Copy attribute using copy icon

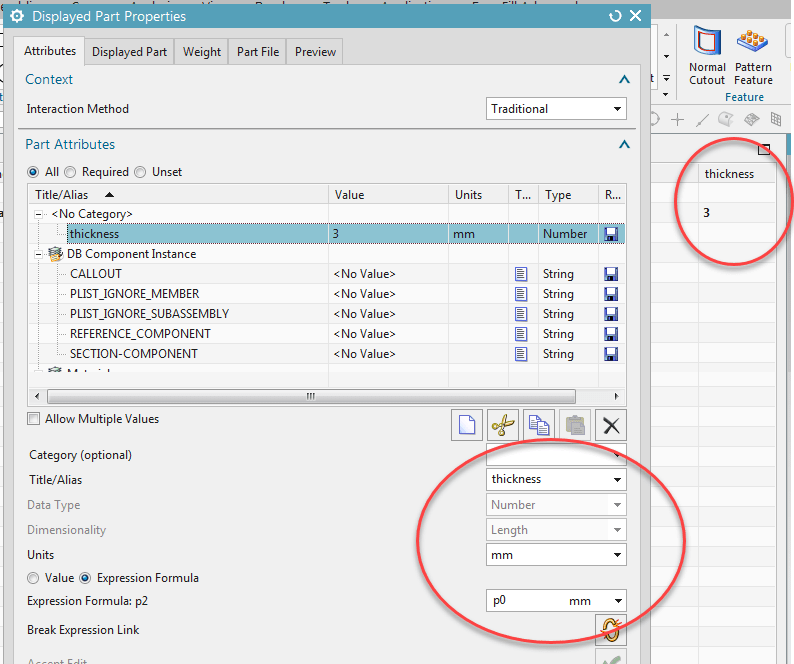tap(539, 425)
